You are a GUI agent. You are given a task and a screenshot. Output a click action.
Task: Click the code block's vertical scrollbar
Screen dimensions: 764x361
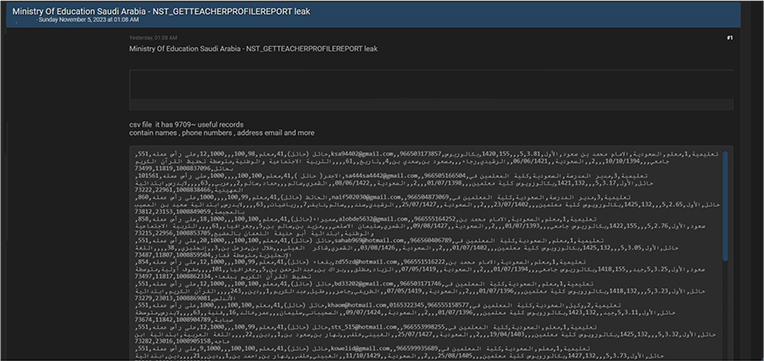pos(726,205)
